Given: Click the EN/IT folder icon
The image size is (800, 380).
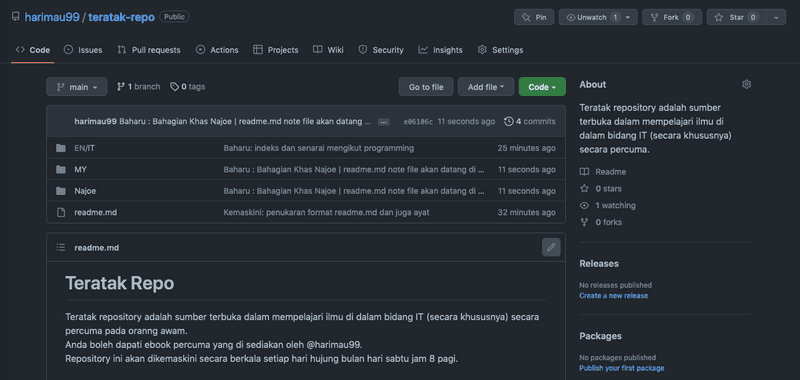Looking at the screenshot, I should point(61,148).
